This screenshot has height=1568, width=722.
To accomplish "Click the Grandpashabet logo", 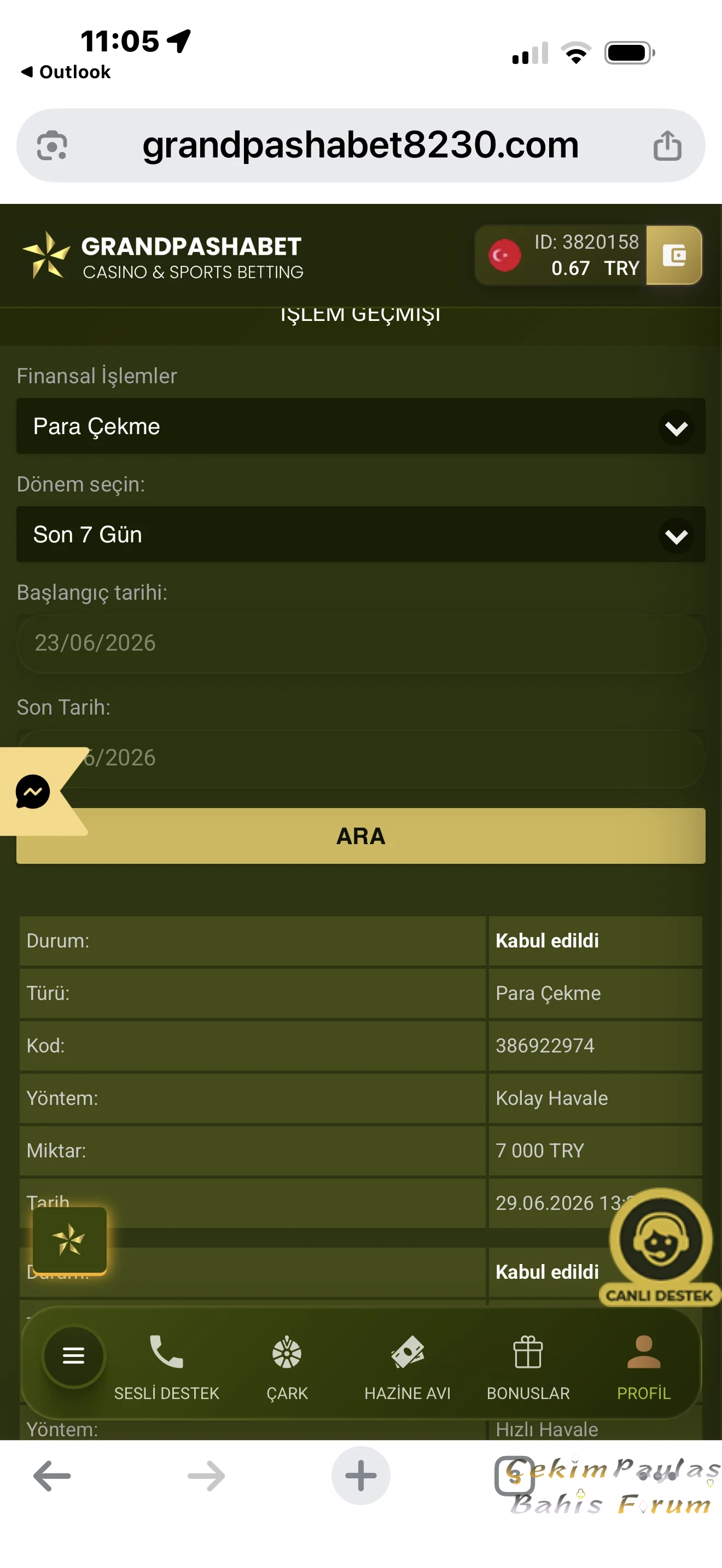I will coord(162,256).
